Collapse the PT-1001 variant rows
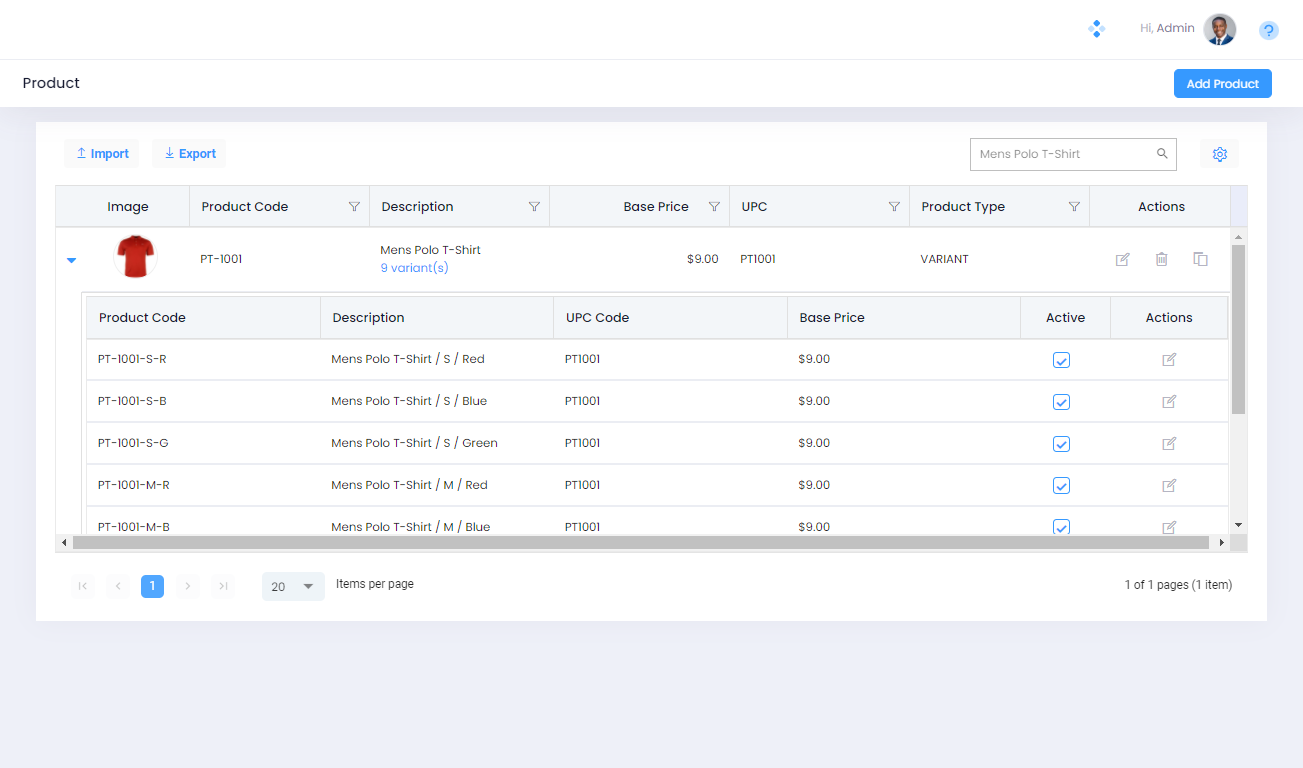This screenshot has width=1303, height=768. pos(71,260)
